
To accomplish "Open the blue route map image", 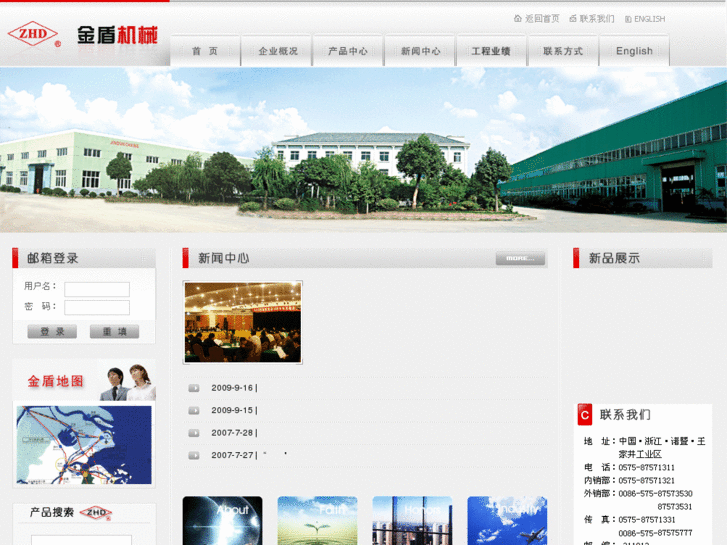I will coord(84,445).
